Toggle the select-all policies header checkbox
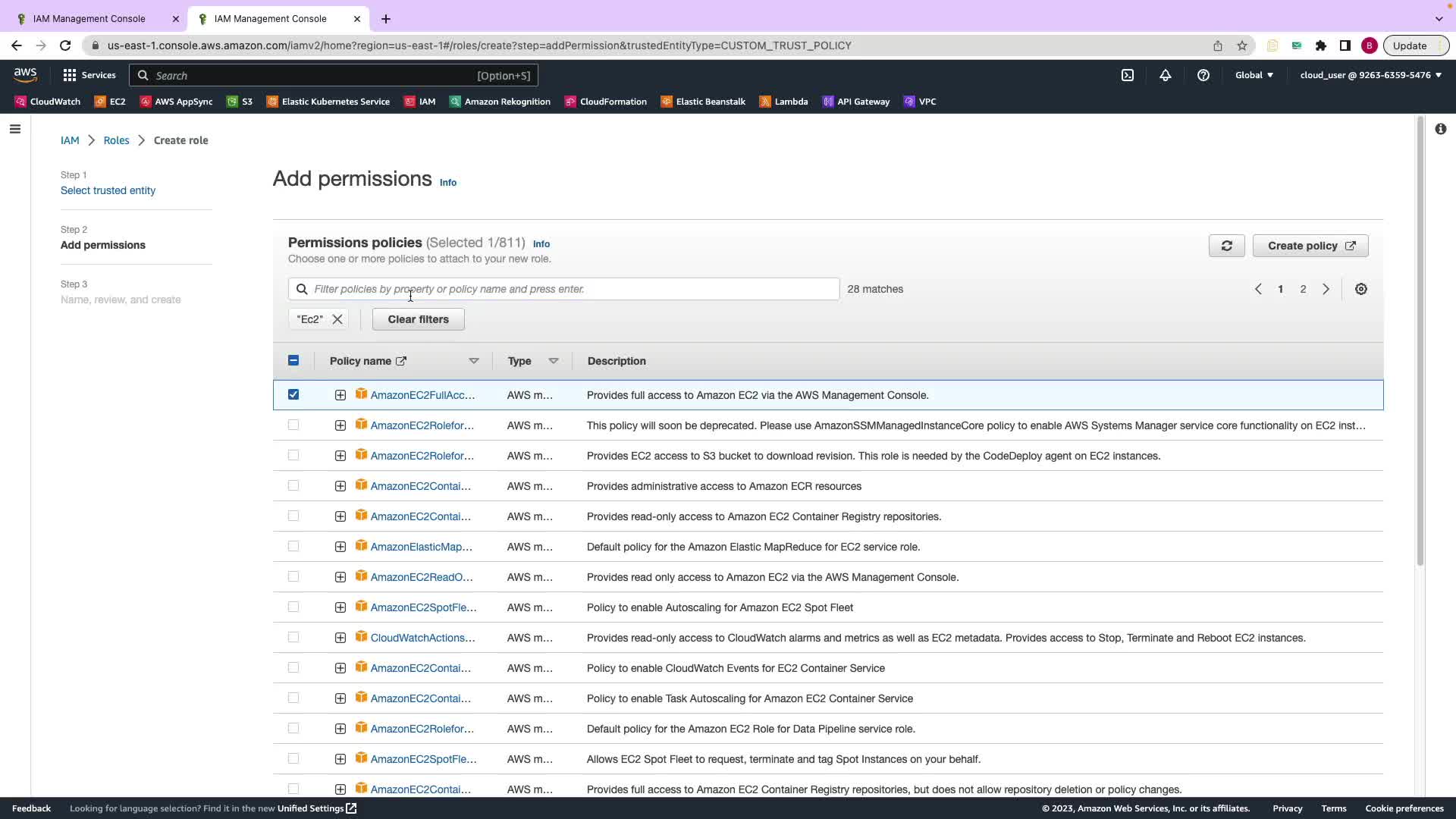Viewport: 1456px width, 819px height. (293, 361)
